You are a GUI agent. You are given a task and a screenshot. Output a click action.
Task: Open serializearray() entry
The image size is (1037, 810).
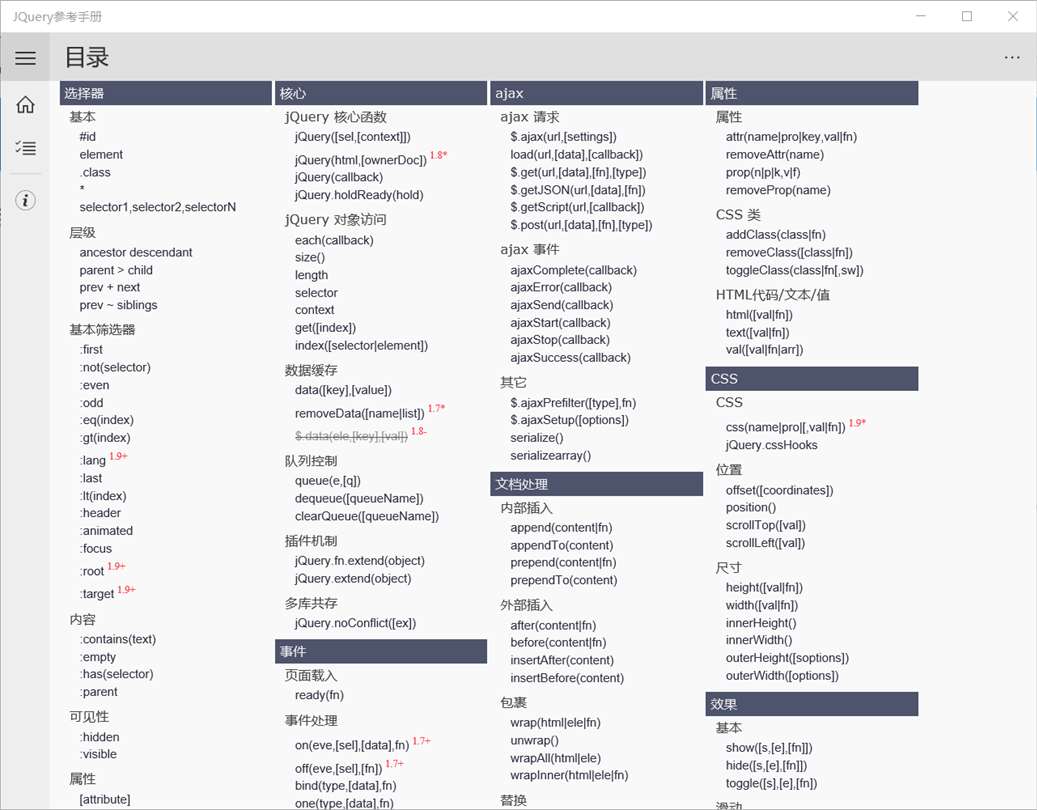pos(551,456)
